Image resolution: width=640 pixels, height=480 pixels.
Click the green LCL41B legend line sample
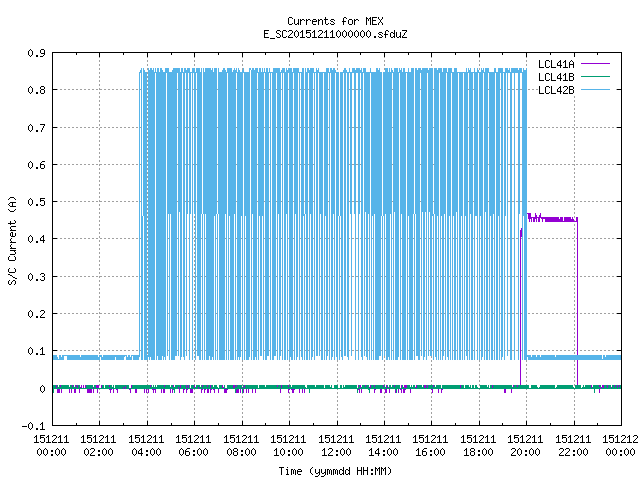point(595,77)
